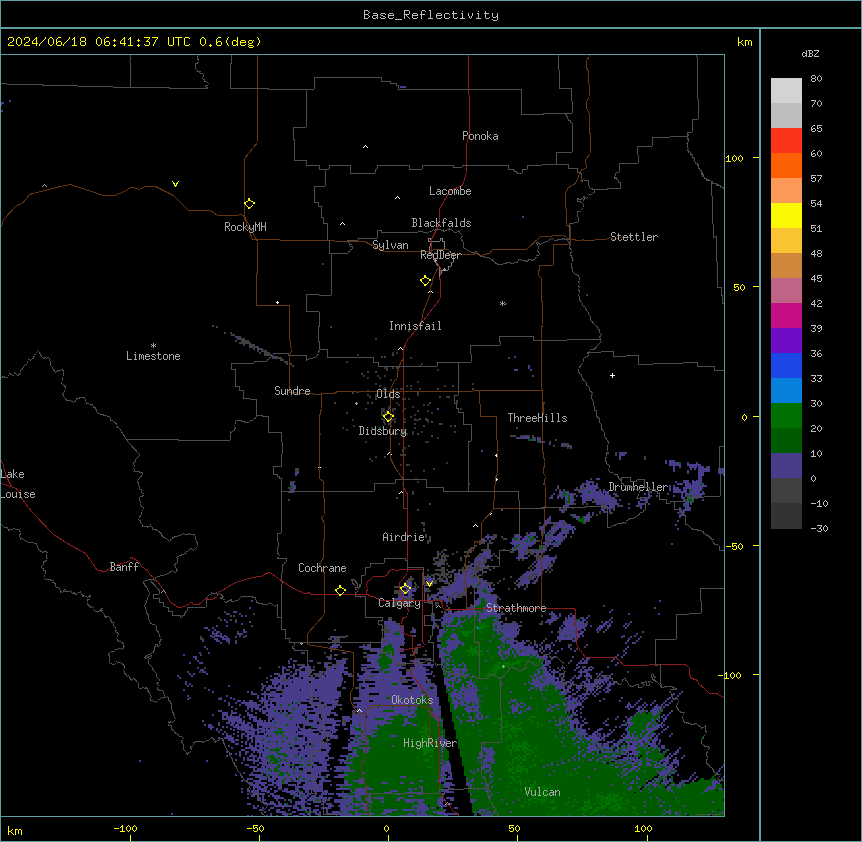Click the yellow diamond marker above RockyMH
Viewport: 862px width, 842px height.
(250, 203)
